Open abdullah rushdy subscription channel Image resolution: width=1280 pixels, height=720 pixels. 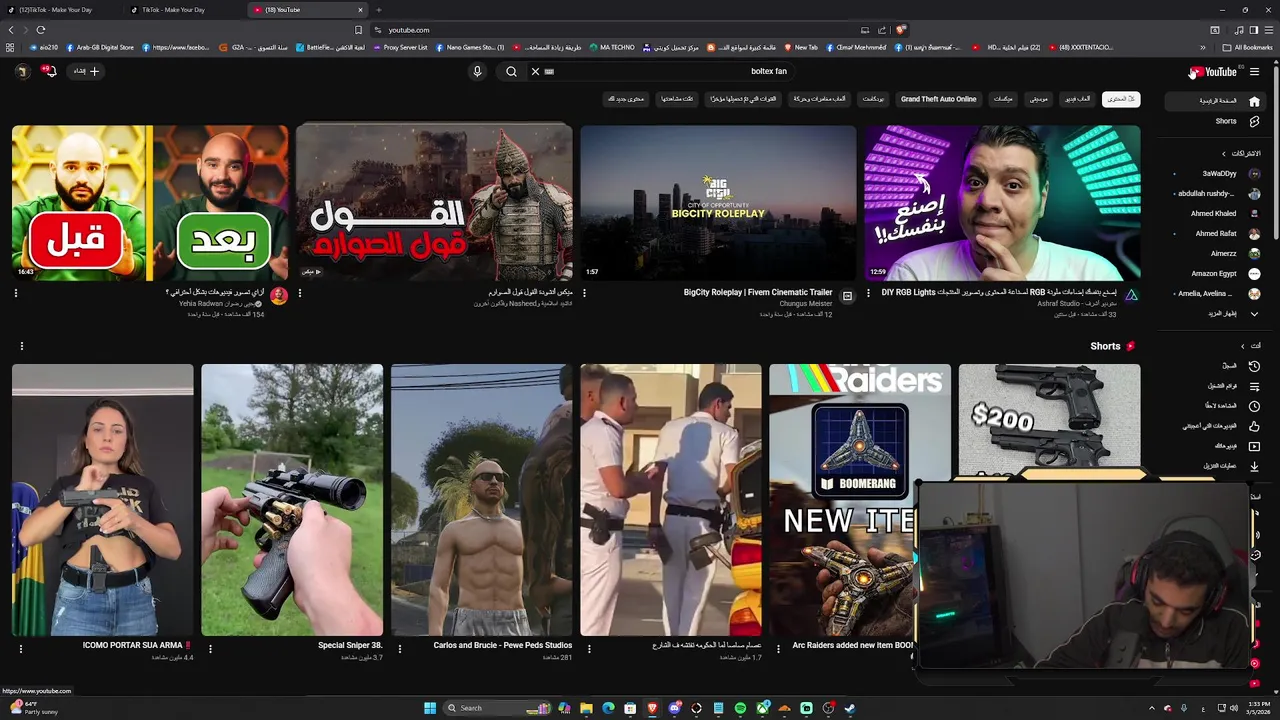[1217, 194]
